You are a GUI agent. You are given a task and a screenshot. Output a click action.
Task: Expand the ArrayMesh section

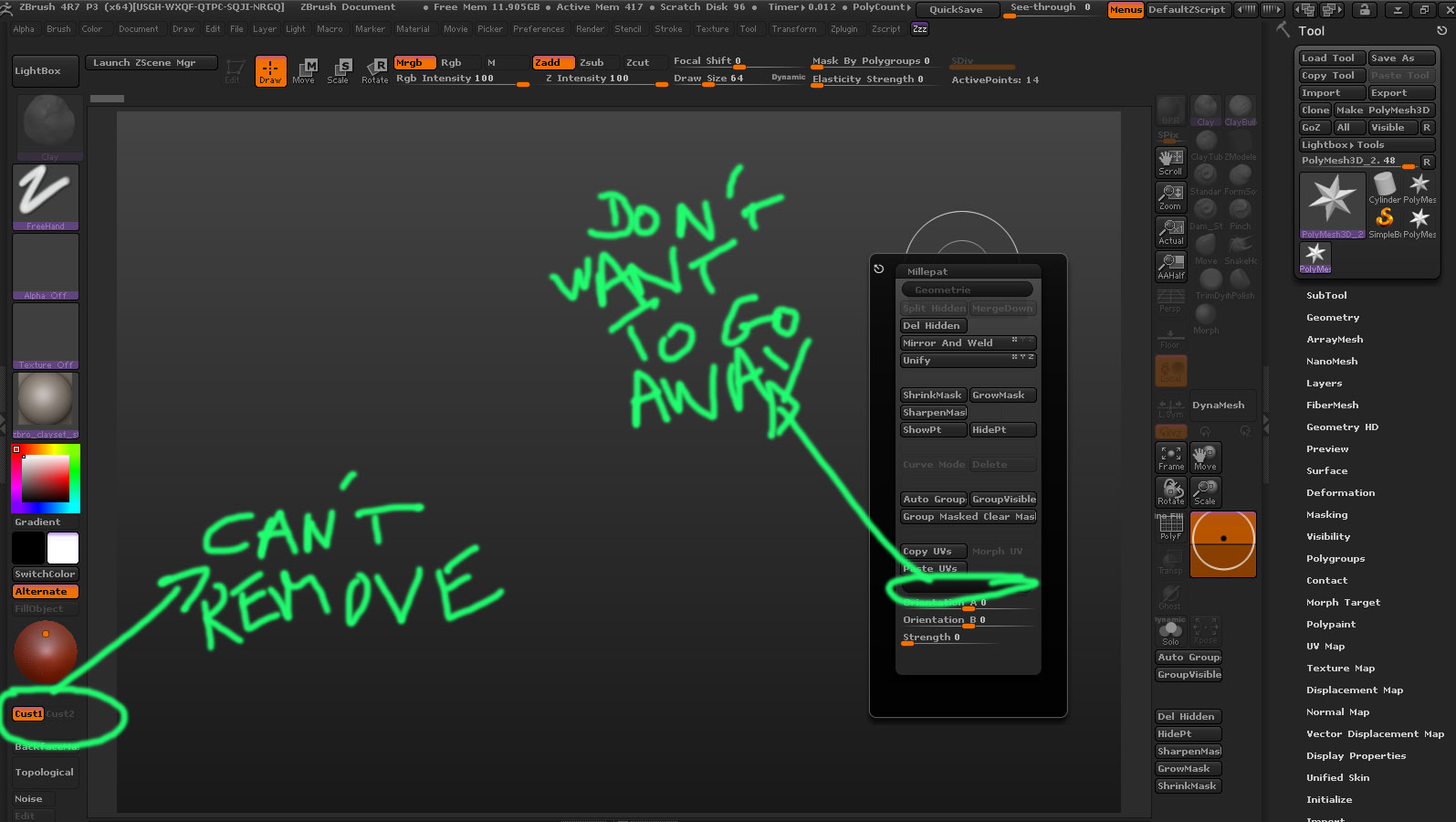click(1335, 340)
